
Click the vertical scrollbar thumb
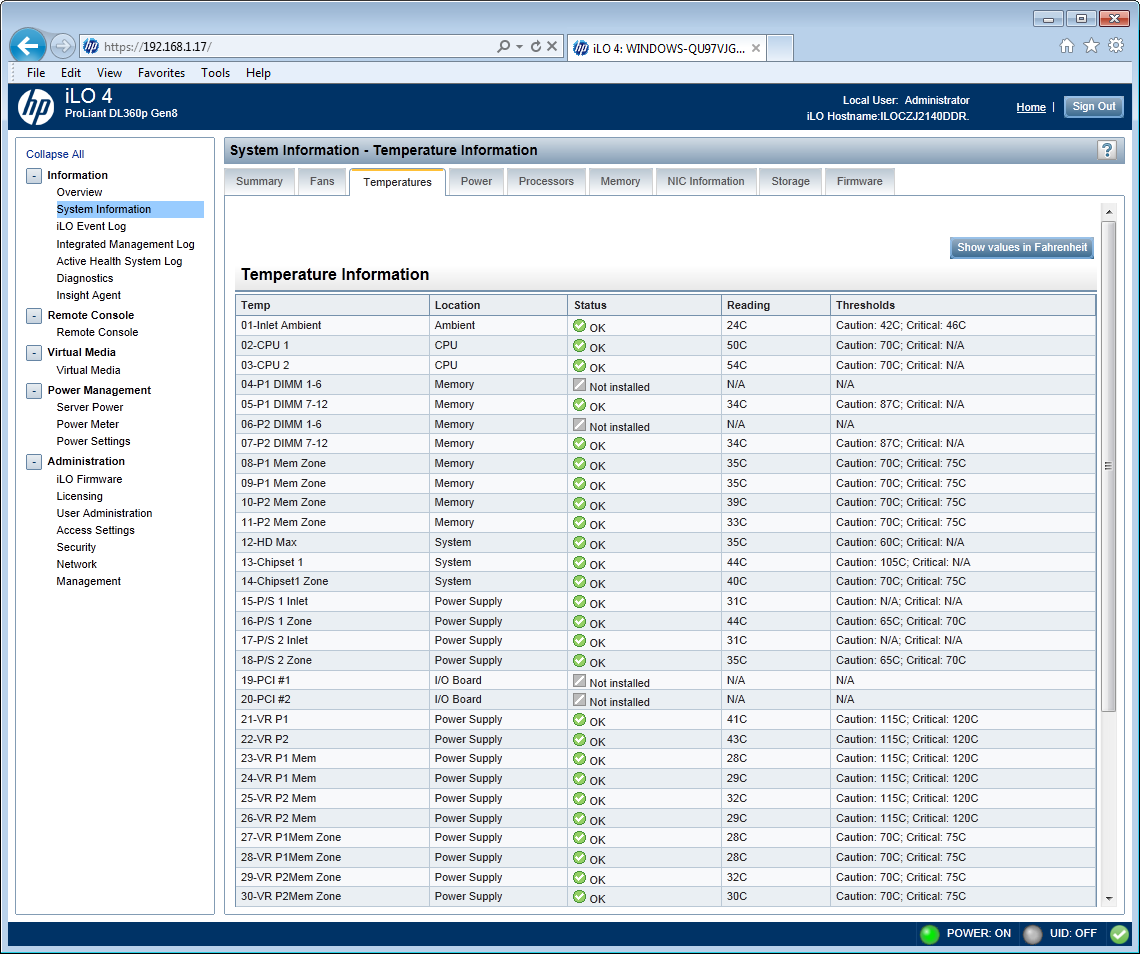(x=1109, y=466)
